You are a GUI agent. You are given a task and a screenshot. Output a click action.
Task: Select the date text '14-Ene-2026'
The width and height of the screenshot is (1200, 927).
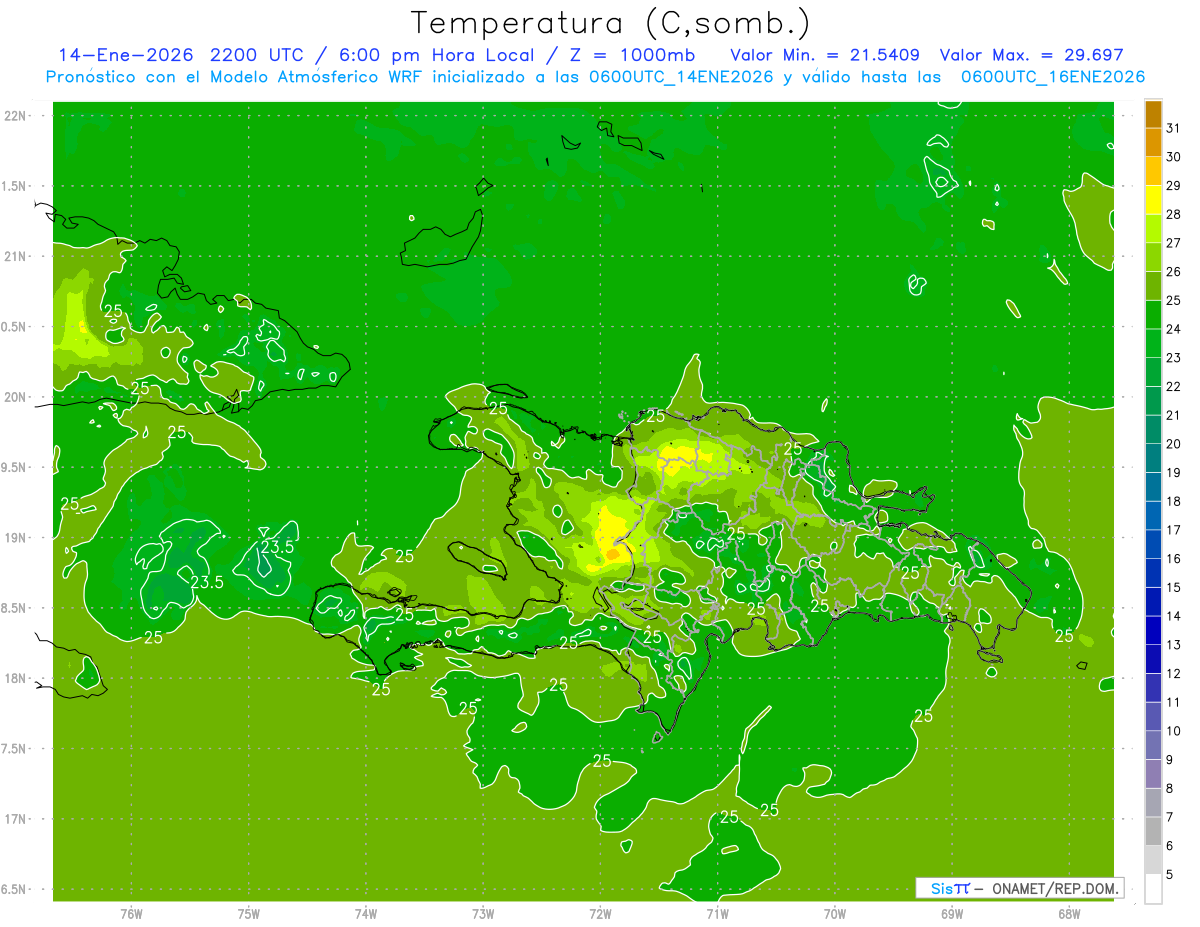(x=124, y=55)
